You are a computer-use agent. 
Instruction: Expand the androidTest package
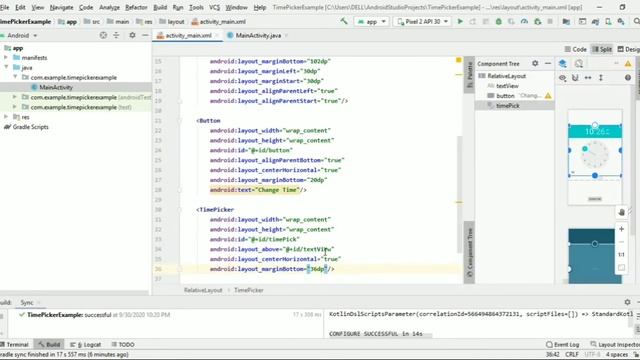tap(15, 97)
